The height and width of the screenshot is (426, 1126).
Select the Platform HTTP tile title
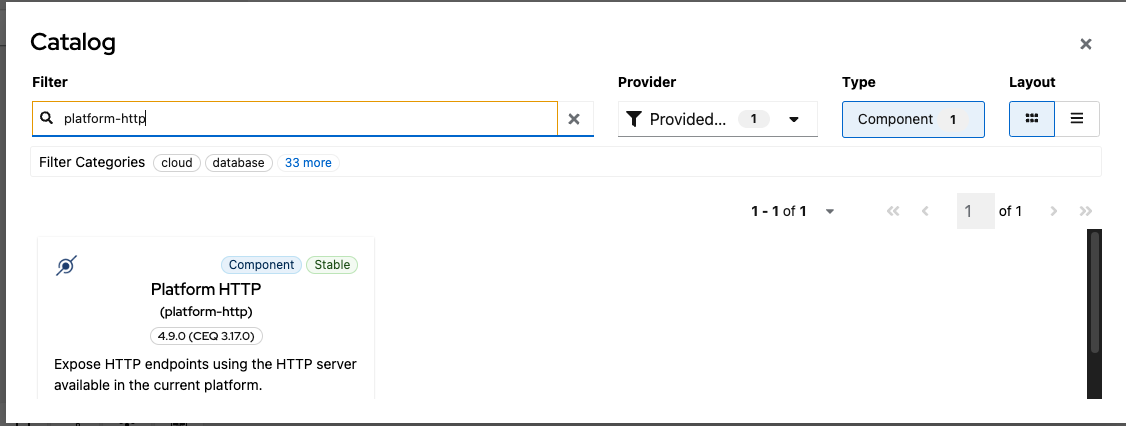(x=206, y=289)
